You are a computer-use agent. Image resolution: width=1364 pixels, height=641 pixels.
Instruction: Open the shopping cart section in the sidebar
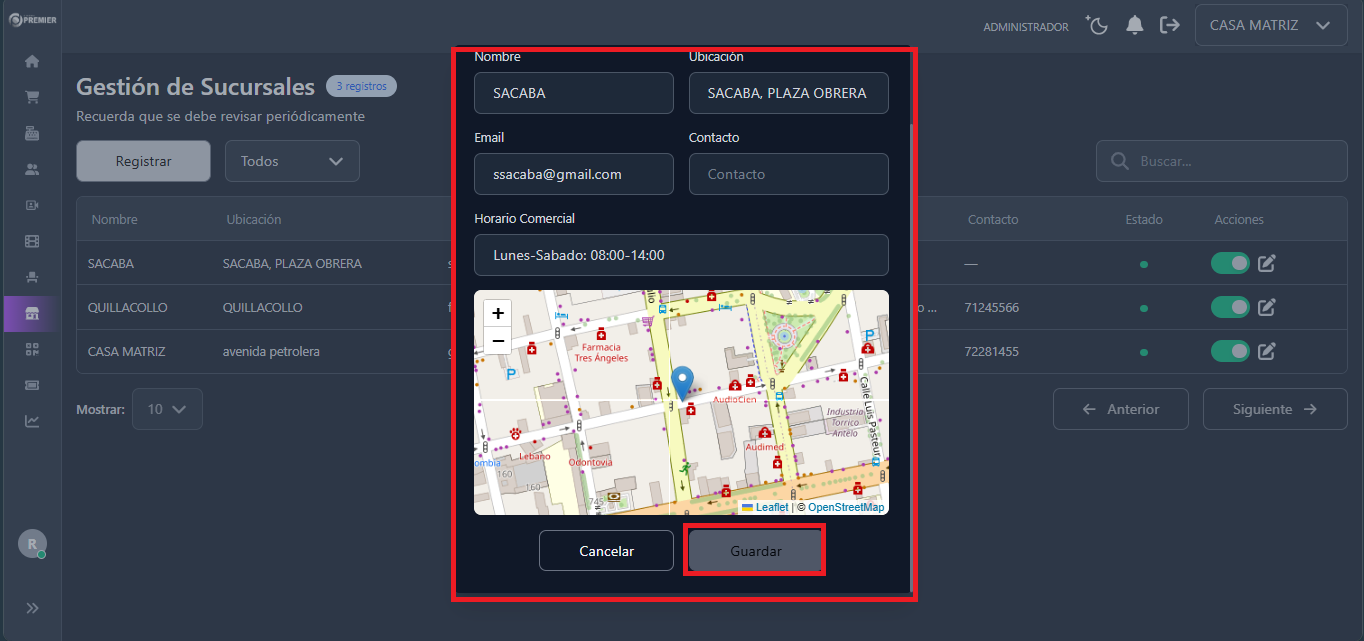(x=32, y=97)
